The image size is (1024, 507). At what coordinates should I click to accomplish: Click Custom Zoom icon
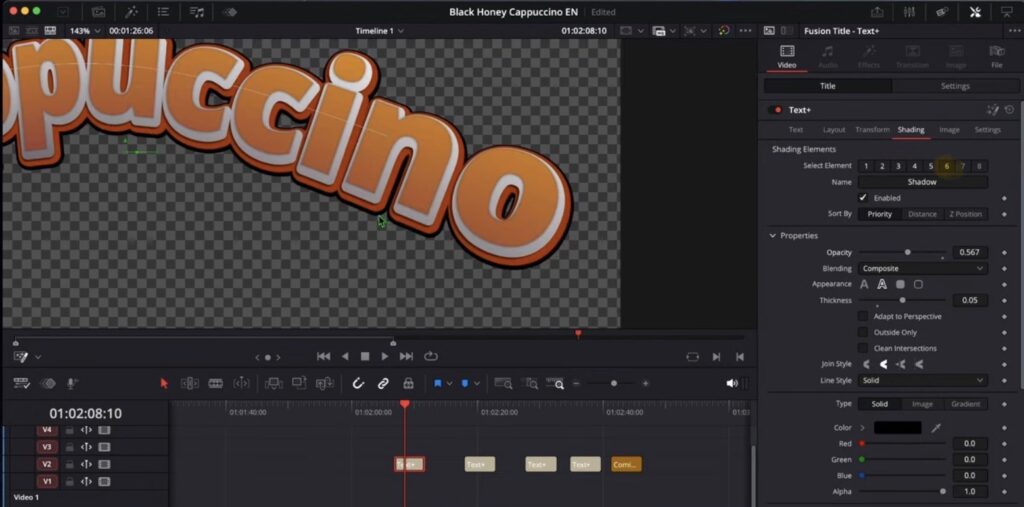(x=556, y=384)
